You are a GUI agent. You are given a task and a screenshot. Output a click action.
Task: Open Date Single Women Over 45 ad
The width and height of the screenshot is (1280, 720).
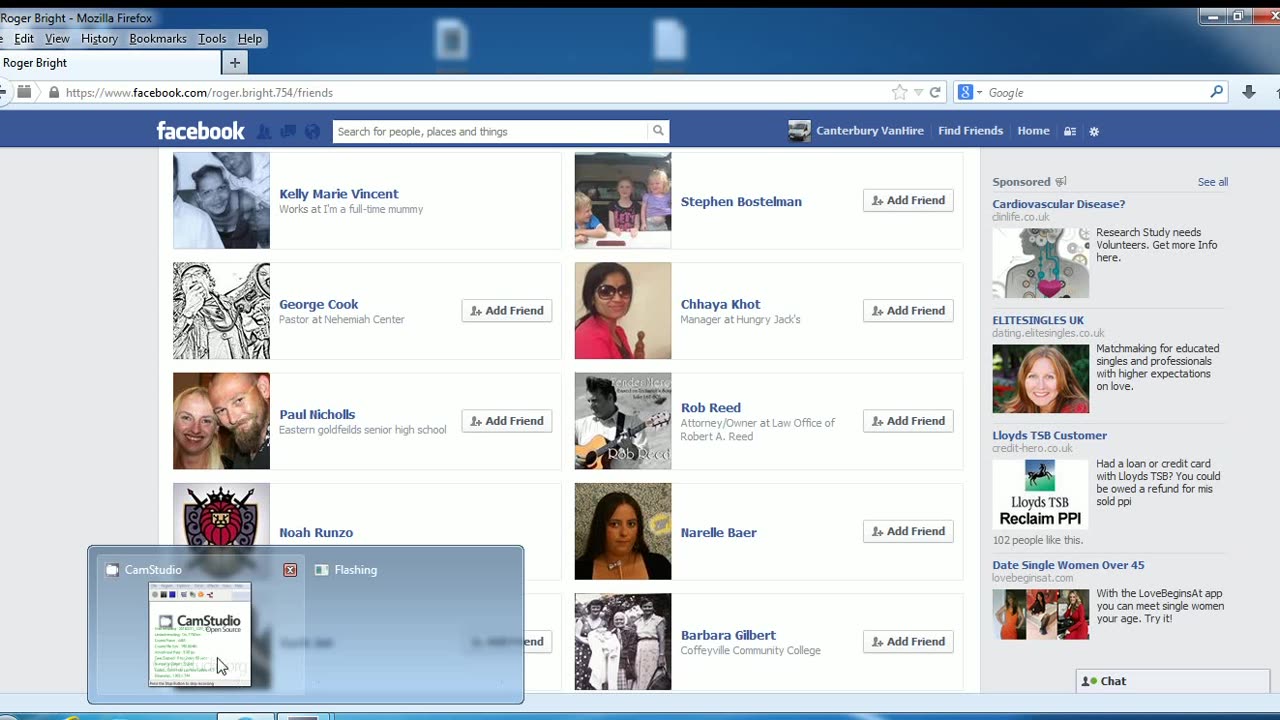1068,565
